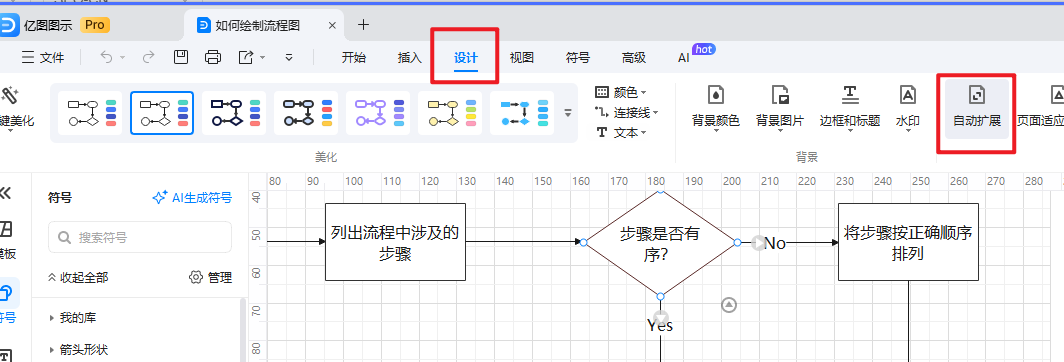Select the fourth gray-fill theme thumbnail
1064x362 pixels.
click(x=306, y=113)
